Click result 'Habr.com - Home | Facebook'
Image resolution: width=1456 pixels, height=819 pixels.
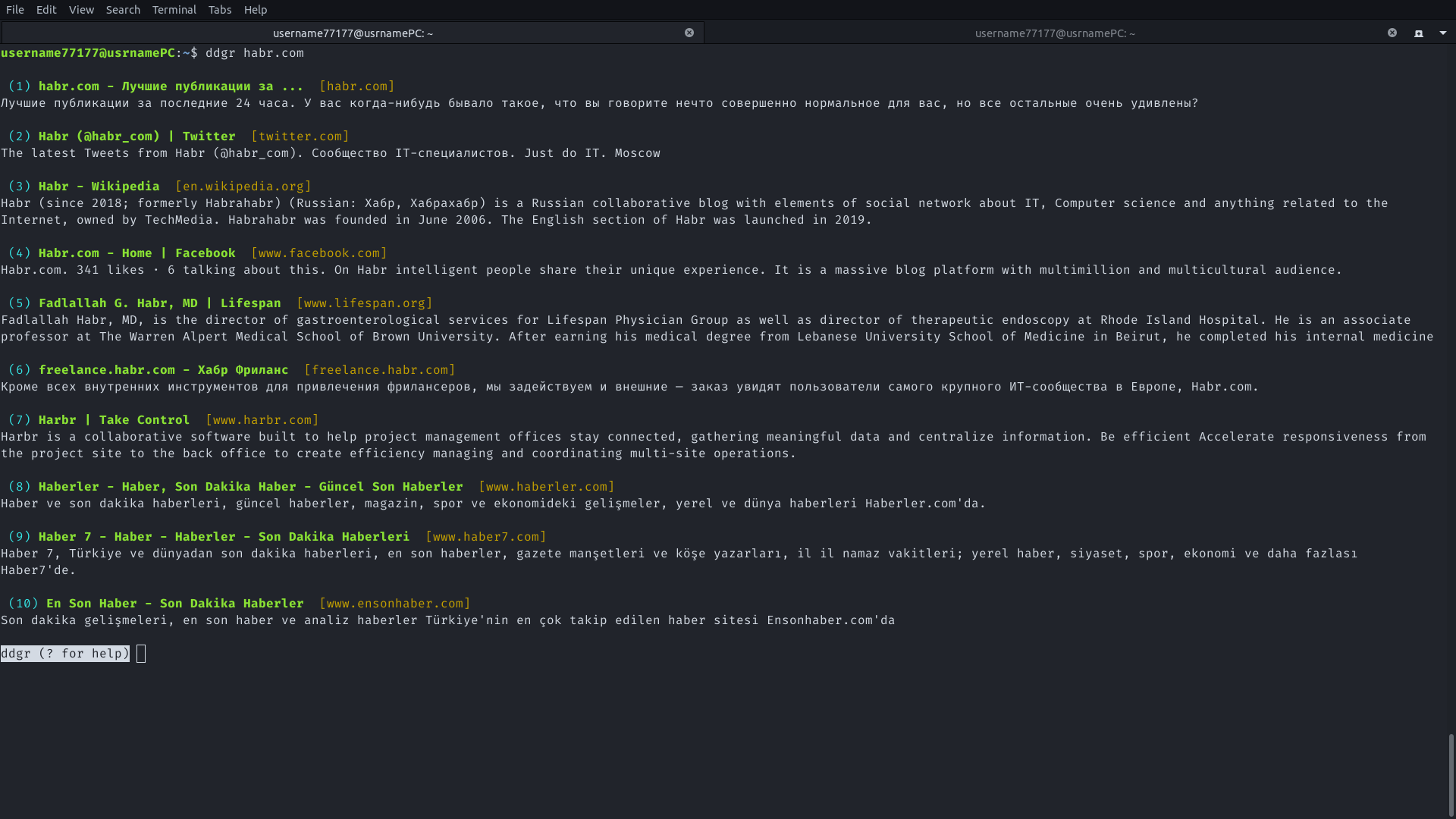point(137,253)
